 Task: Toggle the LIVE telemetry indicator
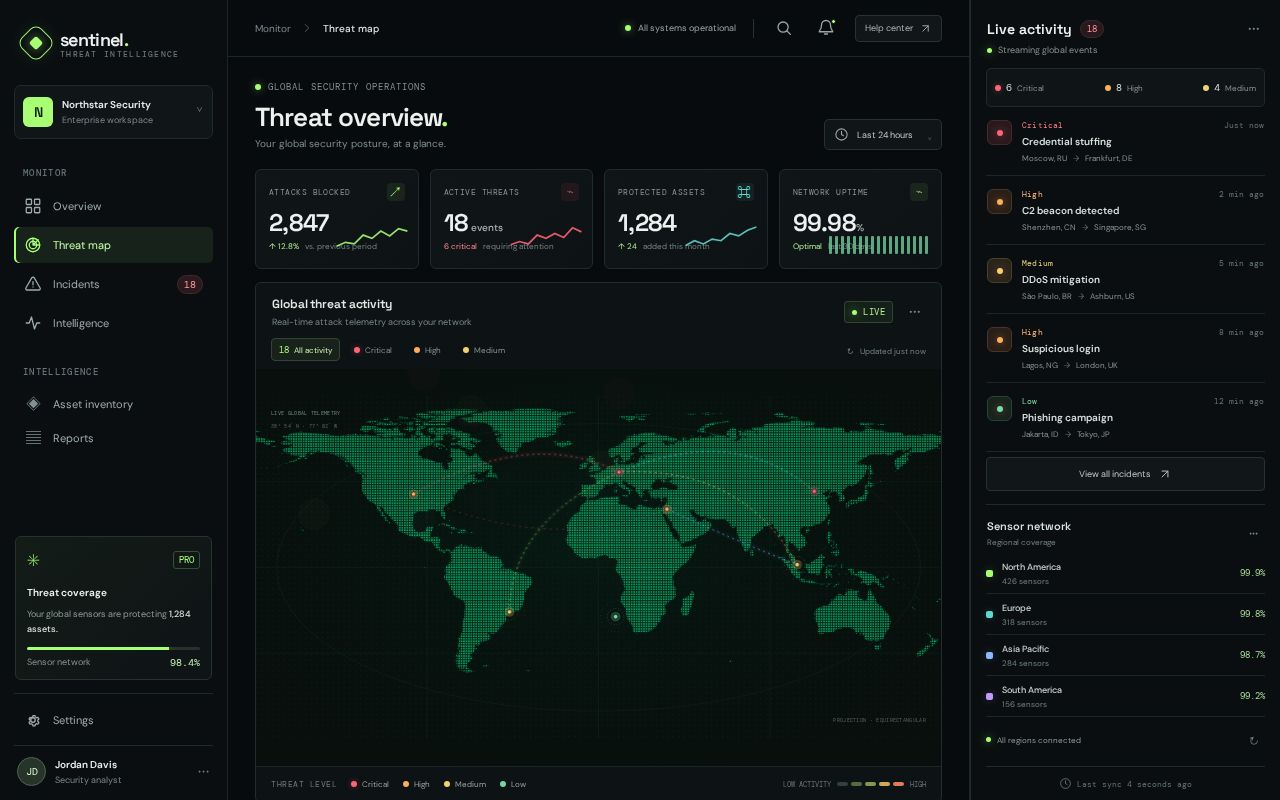tap(868, 312)
